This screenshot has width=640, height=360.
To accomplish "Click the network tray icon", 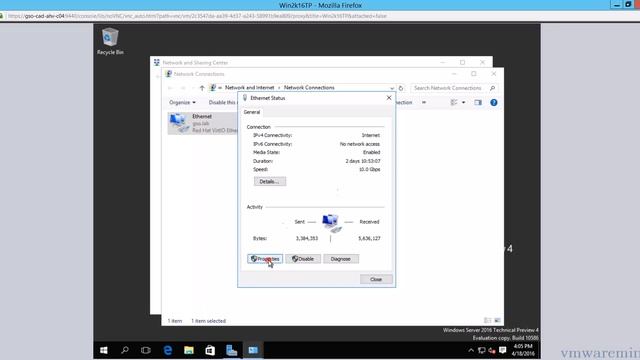I will (482, 350).
